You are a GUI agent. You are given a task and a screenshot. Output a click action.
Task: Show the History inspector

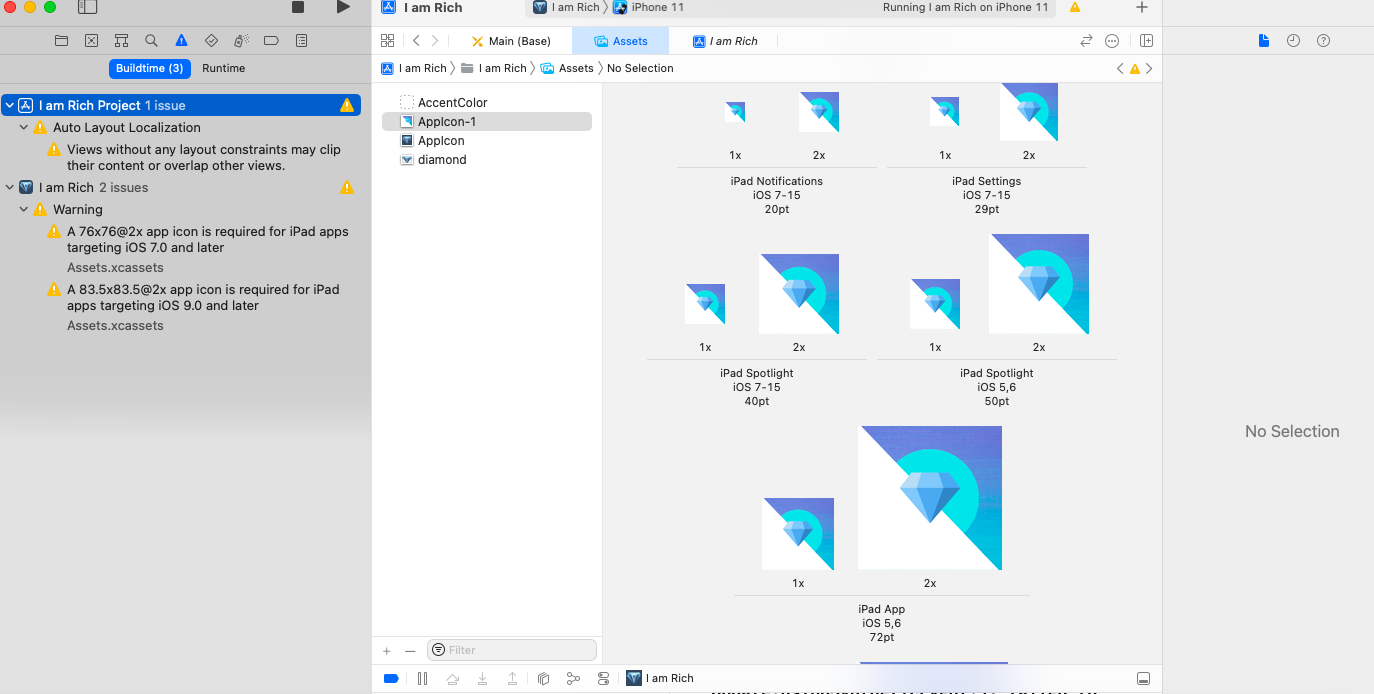coord(1293,41)
